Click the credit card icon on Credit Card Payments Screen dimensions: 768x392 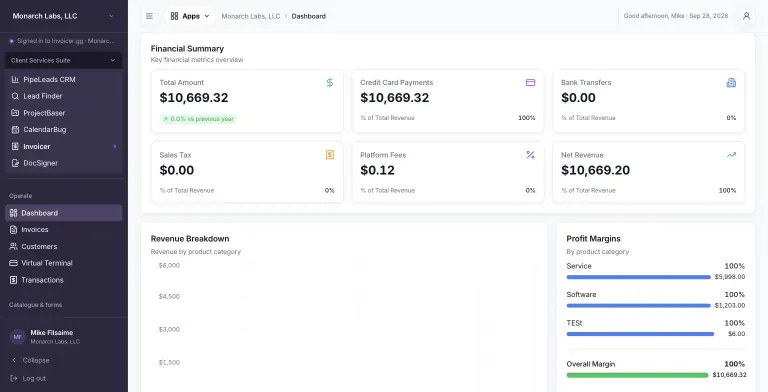click(x=530, y=83)
